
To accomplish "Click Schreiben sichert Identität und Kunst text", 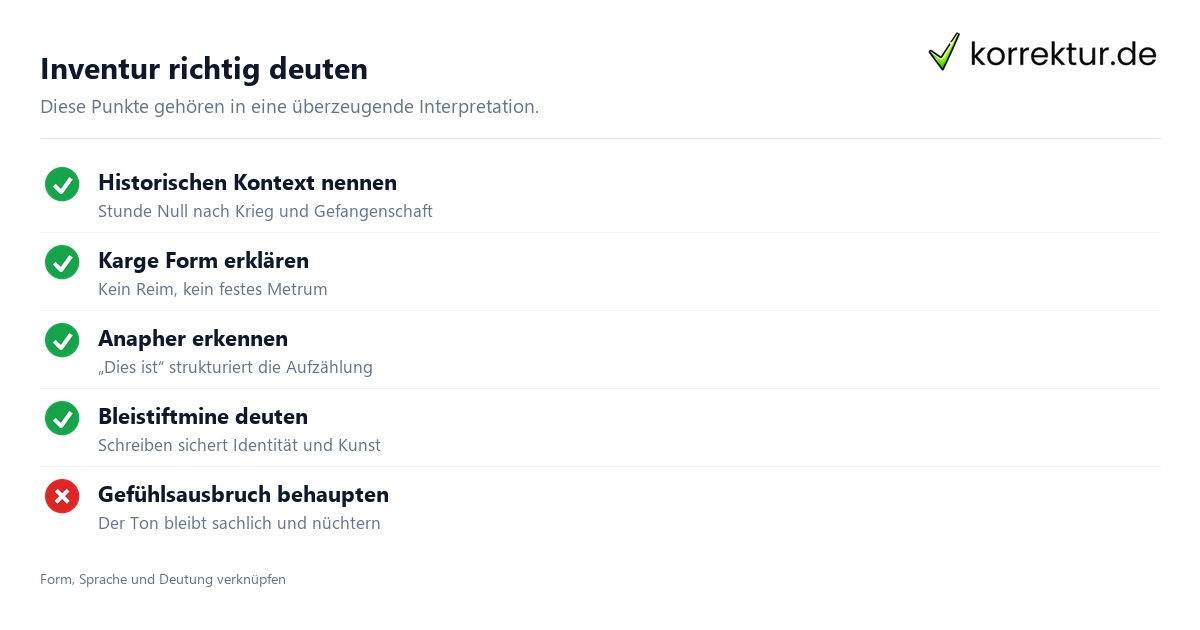I will point(239,446).
